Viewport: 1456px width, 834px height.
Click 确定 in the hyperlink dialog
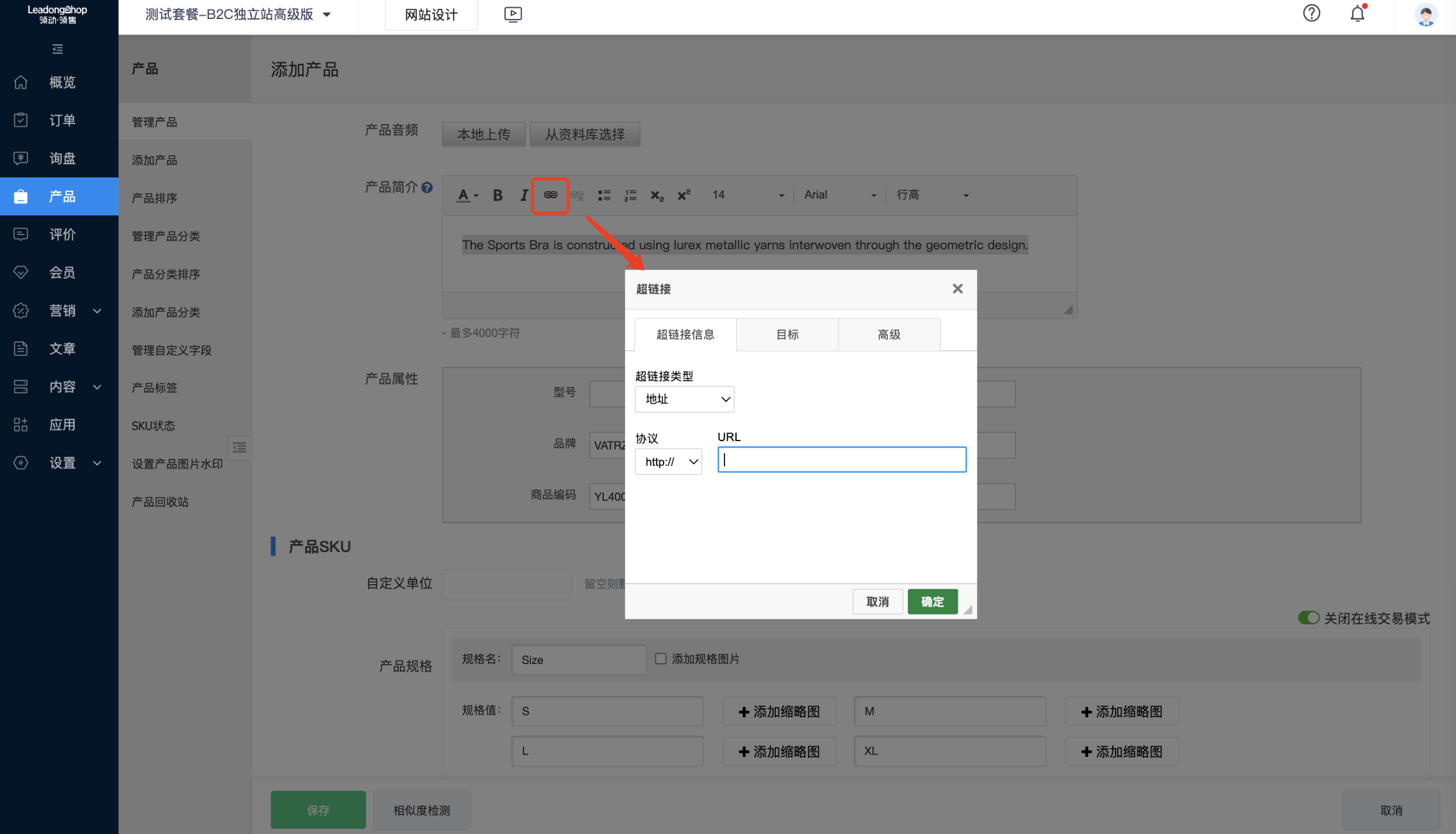(x=932, y=601)
